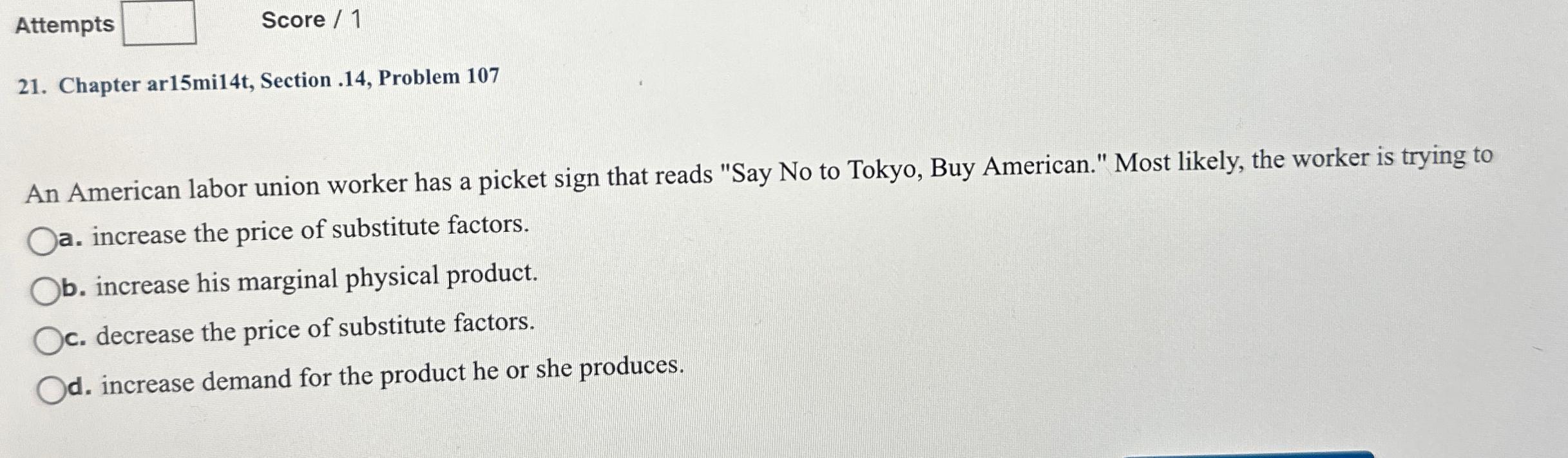Click the question number '21.'
This screenshot has width=1568, height=458.
click(33, 86)
